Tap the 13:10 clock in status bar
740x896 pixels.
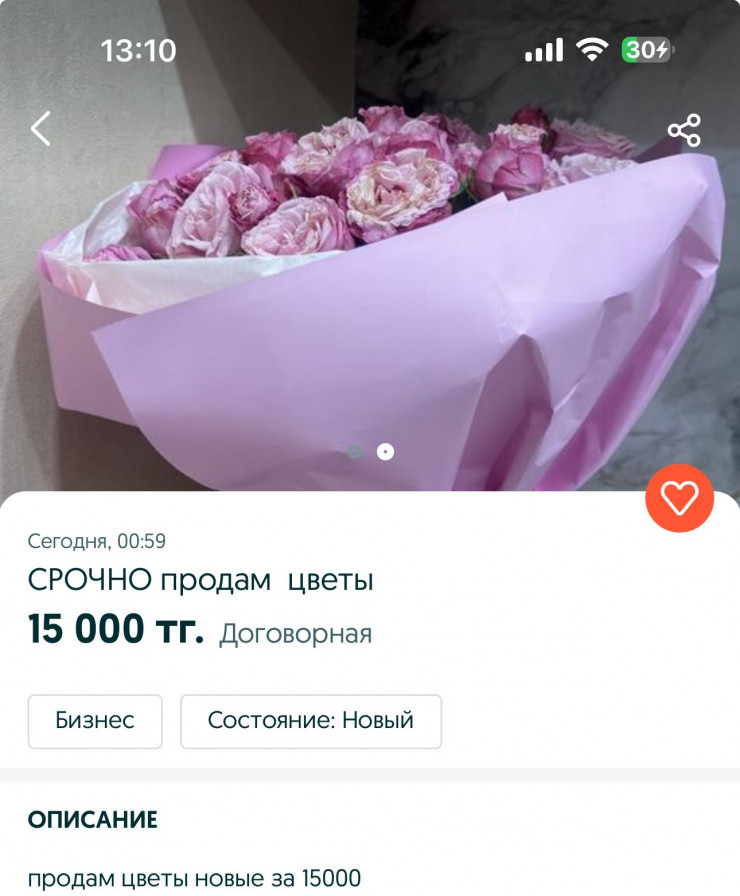point(139,50)
